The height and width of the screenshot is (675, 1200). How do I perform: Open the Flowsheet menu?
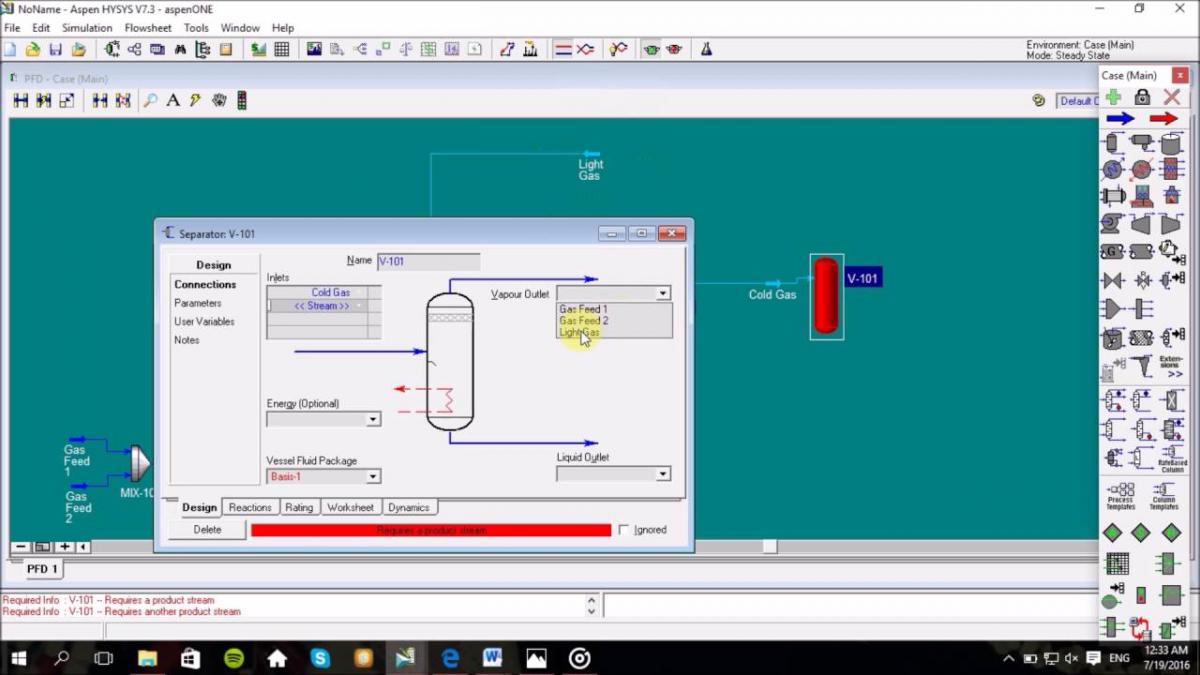coord(148,28)
